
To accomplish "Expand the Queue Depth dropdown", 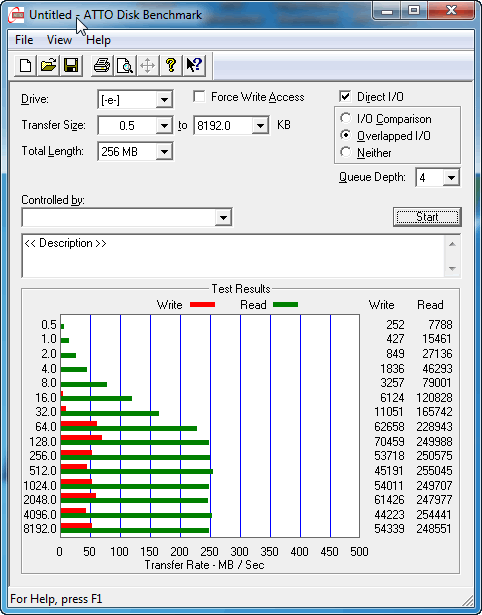I will [451, 178].
